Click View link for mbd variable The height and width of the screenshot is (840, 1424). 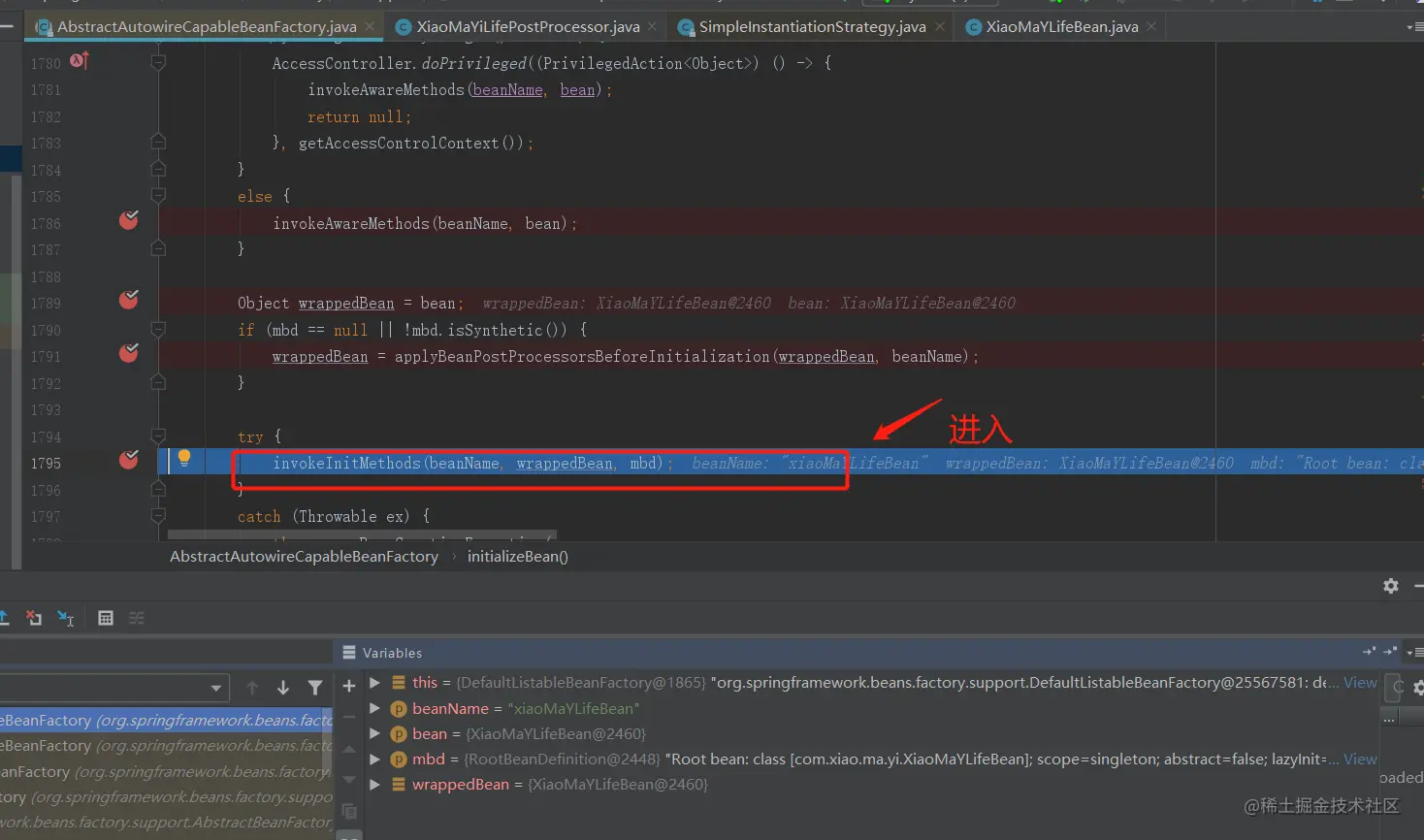point(1360,759)
